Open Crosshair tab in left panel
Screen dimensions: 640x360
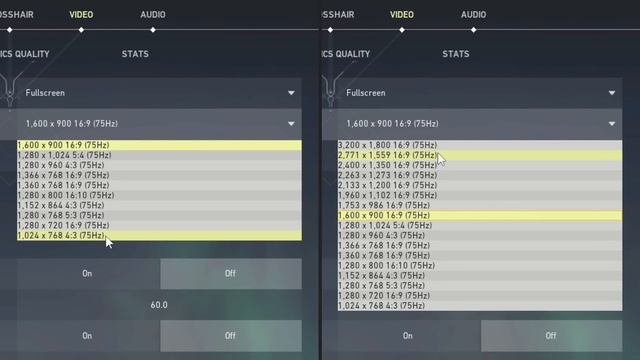pyautogui.click(x=17, y=15)
